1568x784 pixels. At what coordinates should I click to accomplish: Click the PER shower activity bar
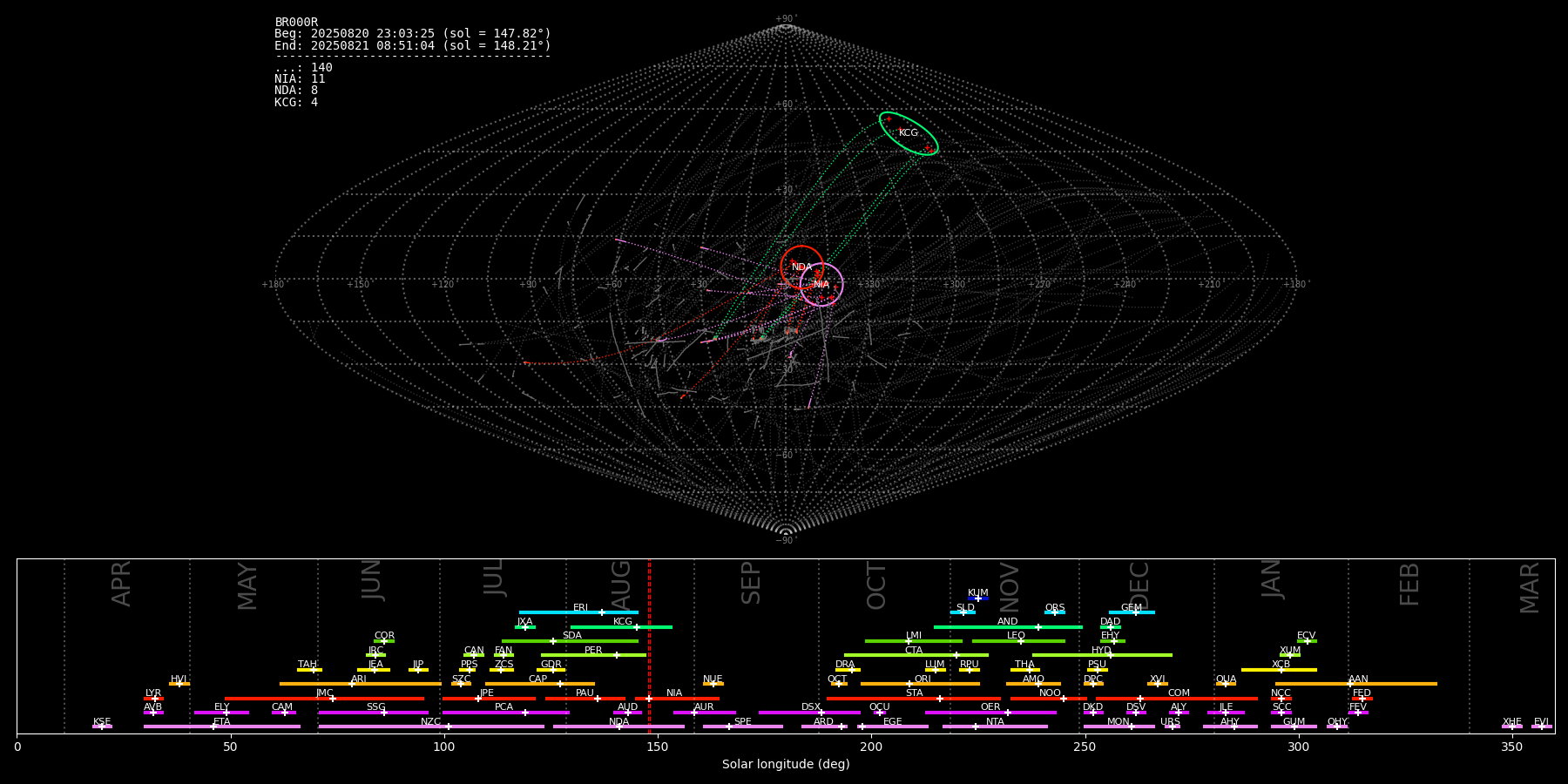[x=593, y=655]
